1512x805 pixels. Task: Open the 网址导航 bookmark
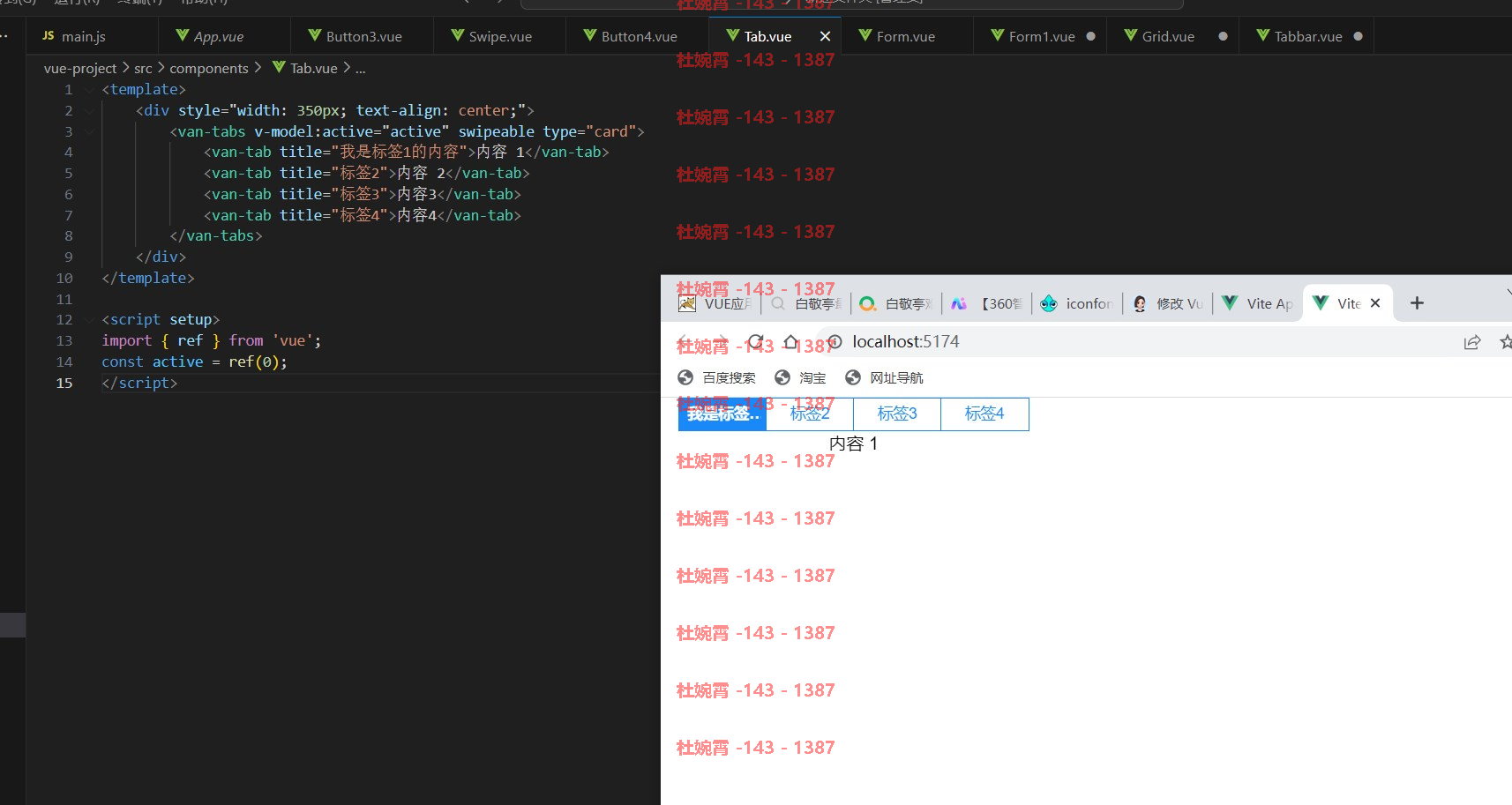pyautogui.click(x=884, y=377)
